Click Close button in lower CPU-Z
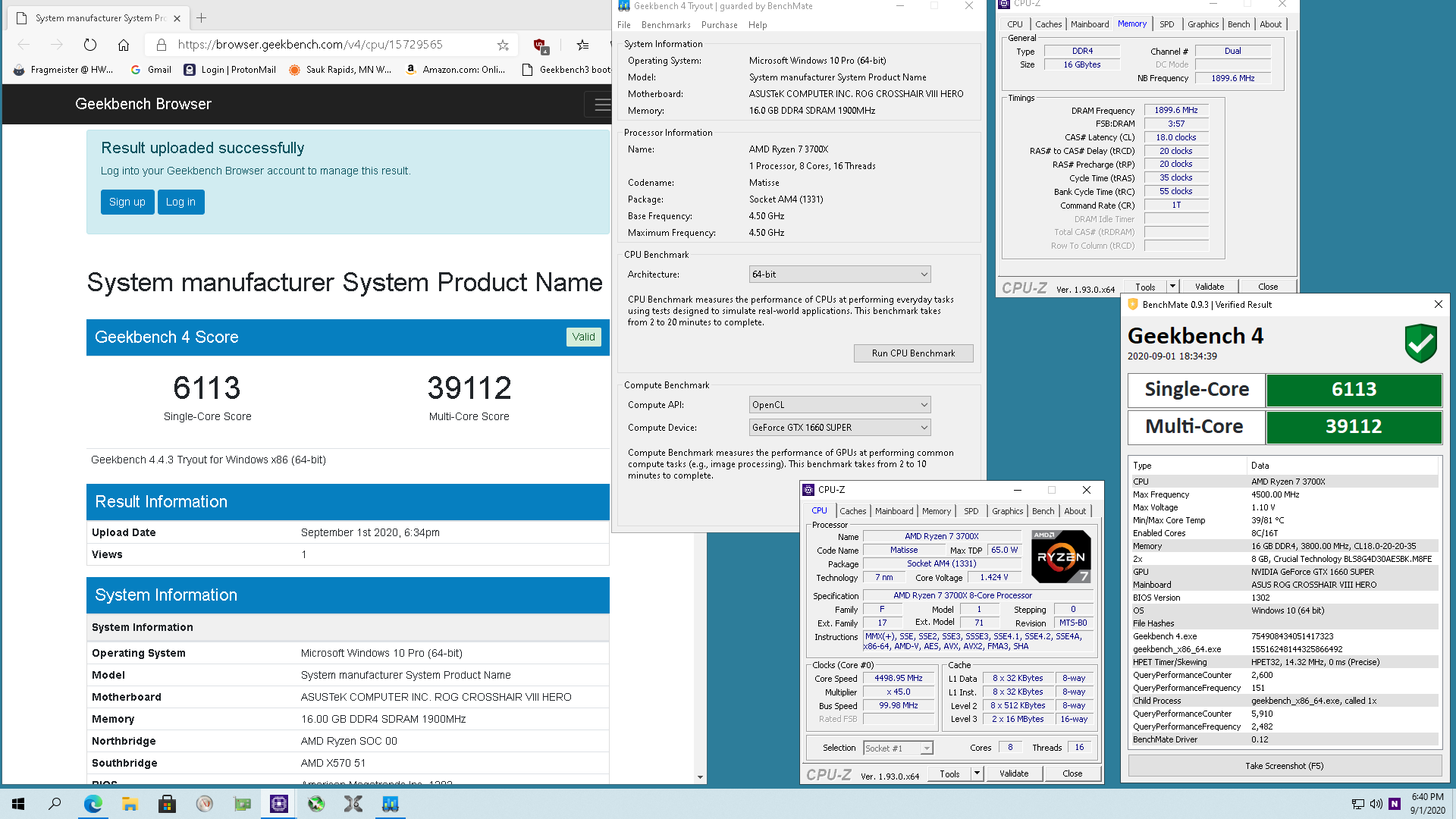The image size is (1456, 819). tap(1072, 773)
